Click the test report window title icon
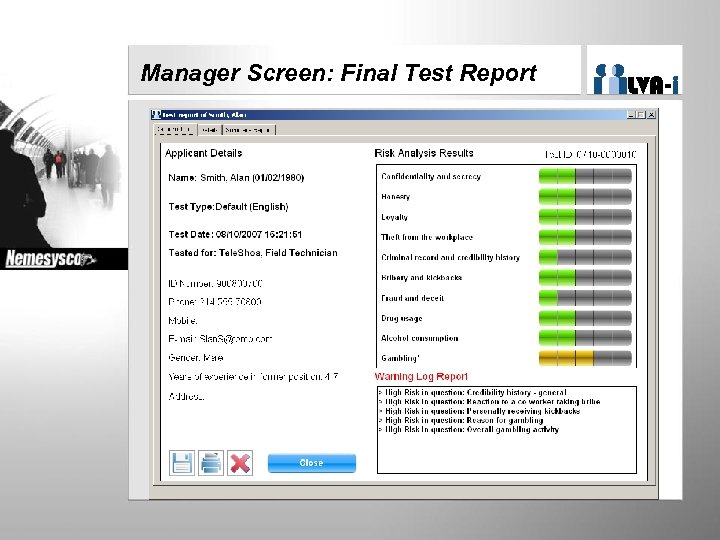Viewport: 720px width, 540px height. click(x=157, y=114)
